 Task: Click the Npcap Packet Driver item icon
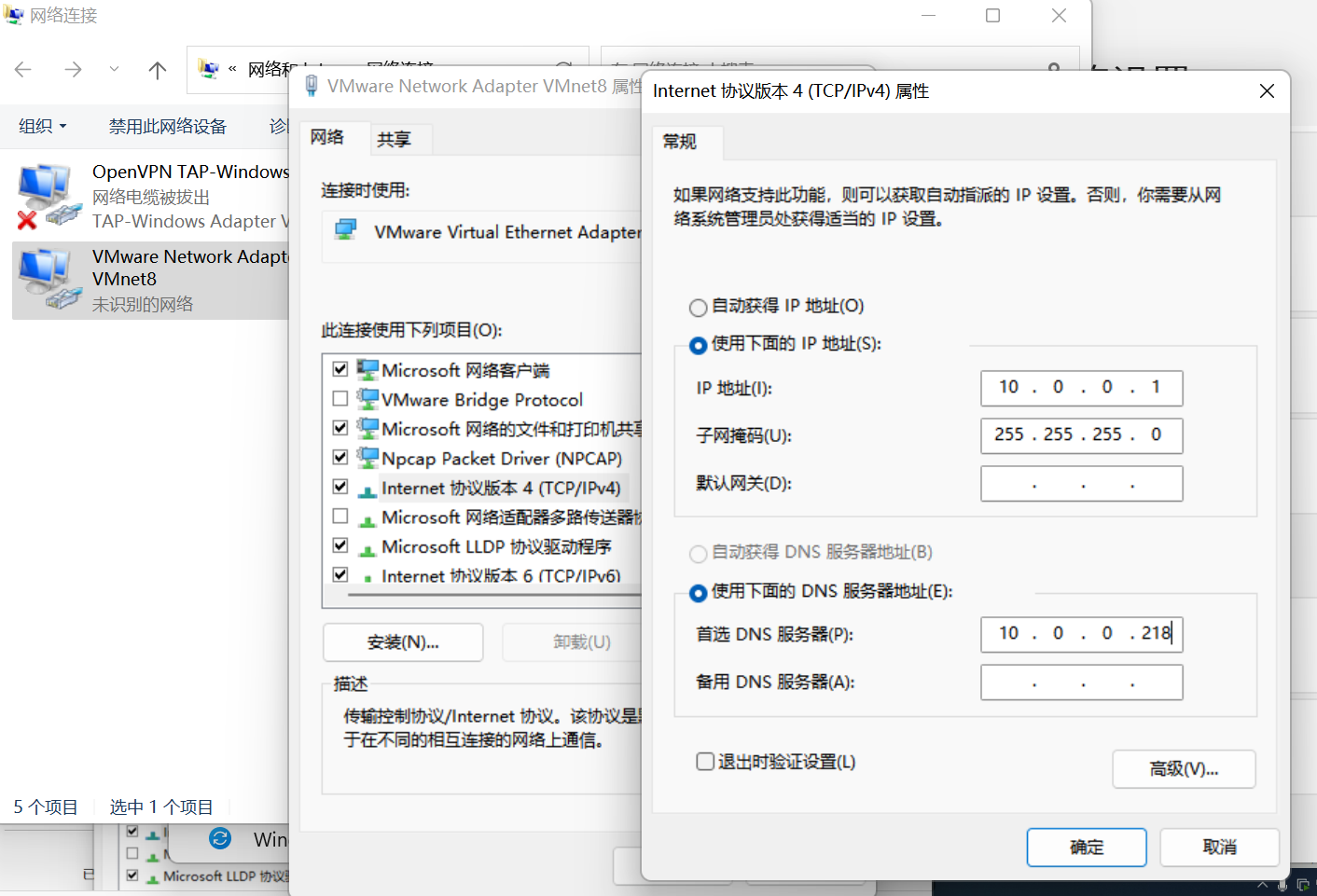pos(367,458)
